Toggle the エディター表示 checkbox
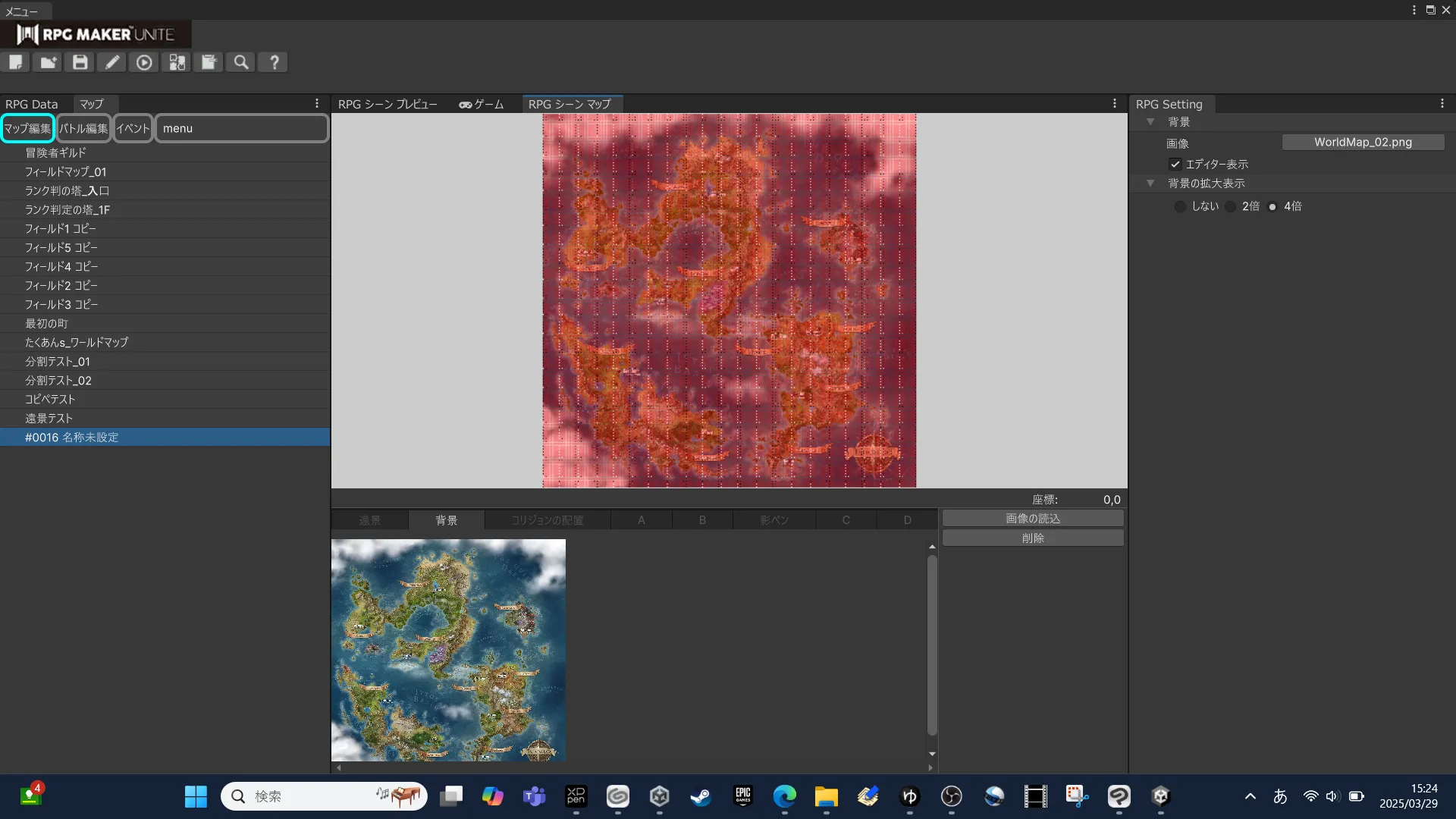 tap(1175, 164)
